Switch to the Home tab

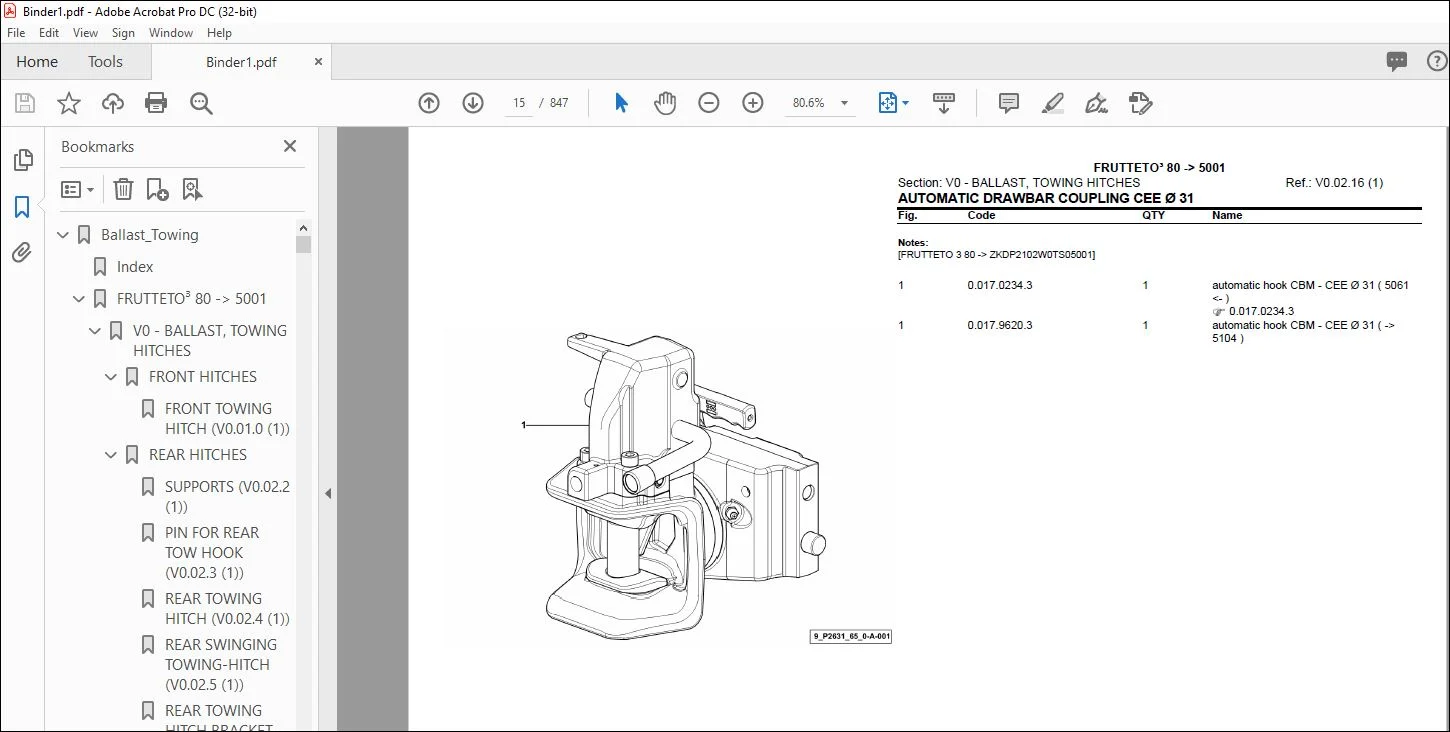click(x=37, y=61)
